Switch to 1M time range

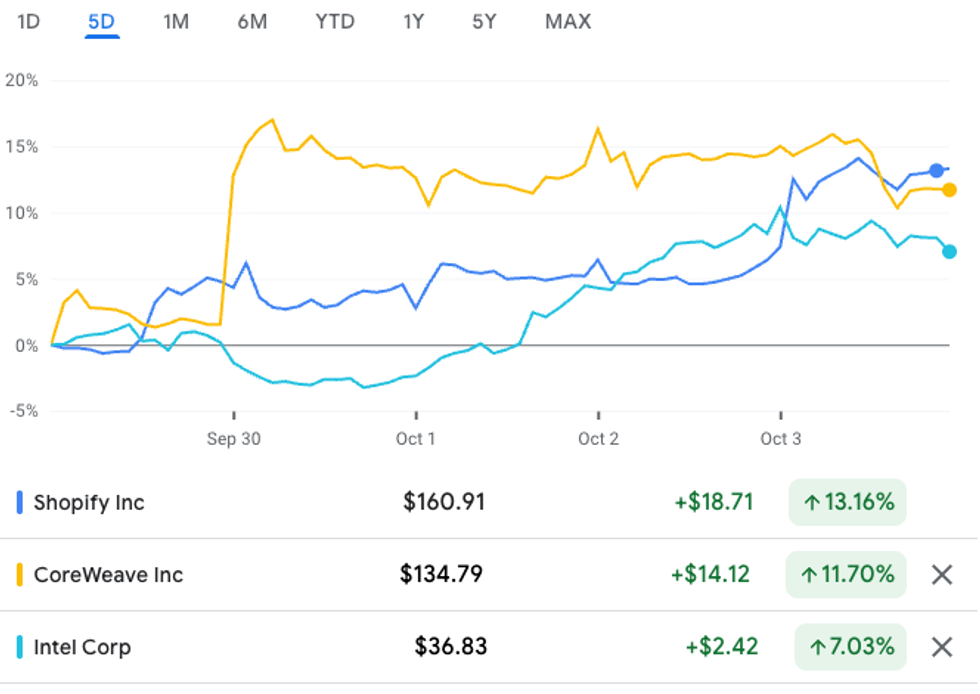click(x=176, y=21)
